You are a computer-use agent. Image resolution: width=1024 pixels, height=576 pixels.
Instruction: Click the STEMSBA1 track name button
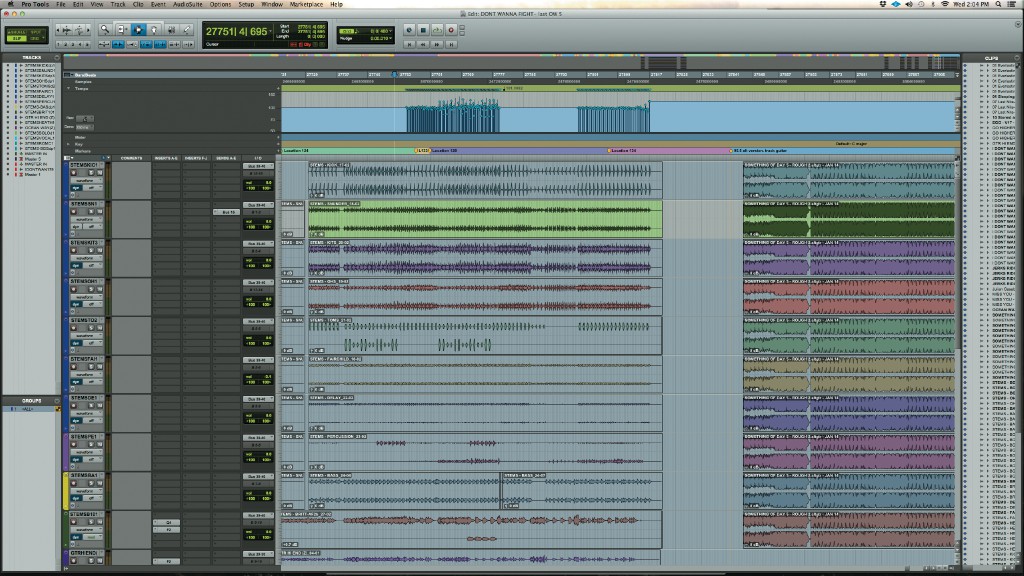[84, 475]
